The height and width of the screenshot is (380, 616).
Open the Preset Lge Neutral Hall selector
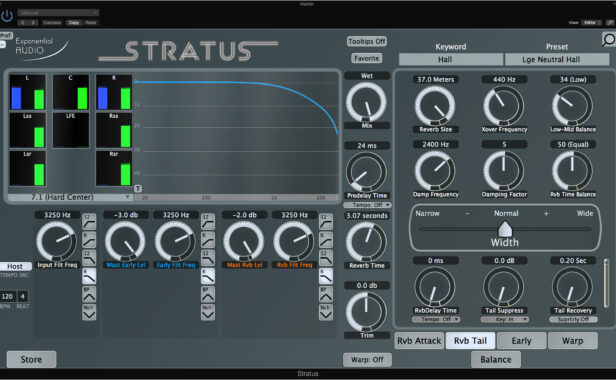tap(557, 59)
